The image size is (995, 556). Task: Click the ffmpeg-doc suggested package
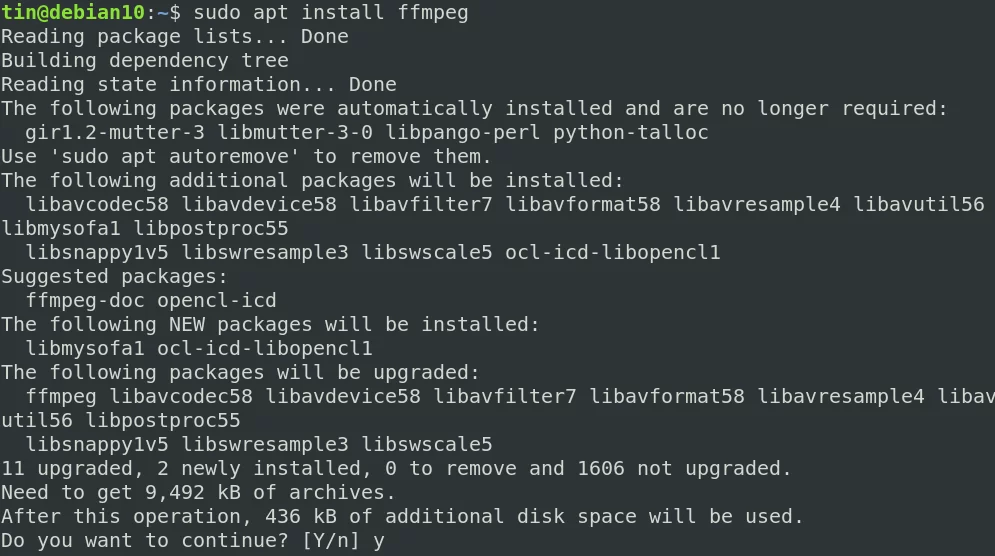[x=85, y=301]
